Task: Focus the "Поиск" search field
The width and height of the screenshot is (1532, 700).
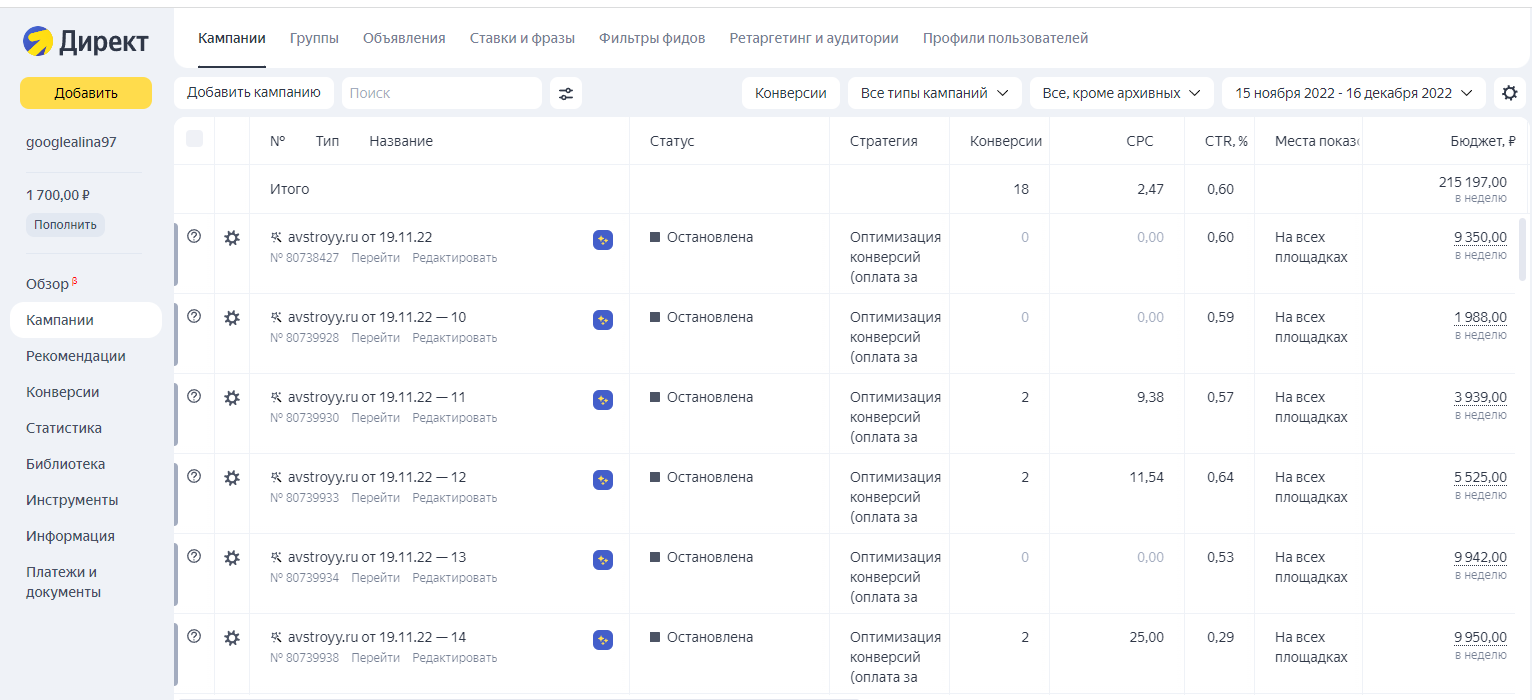Action: tap(441, 93)
